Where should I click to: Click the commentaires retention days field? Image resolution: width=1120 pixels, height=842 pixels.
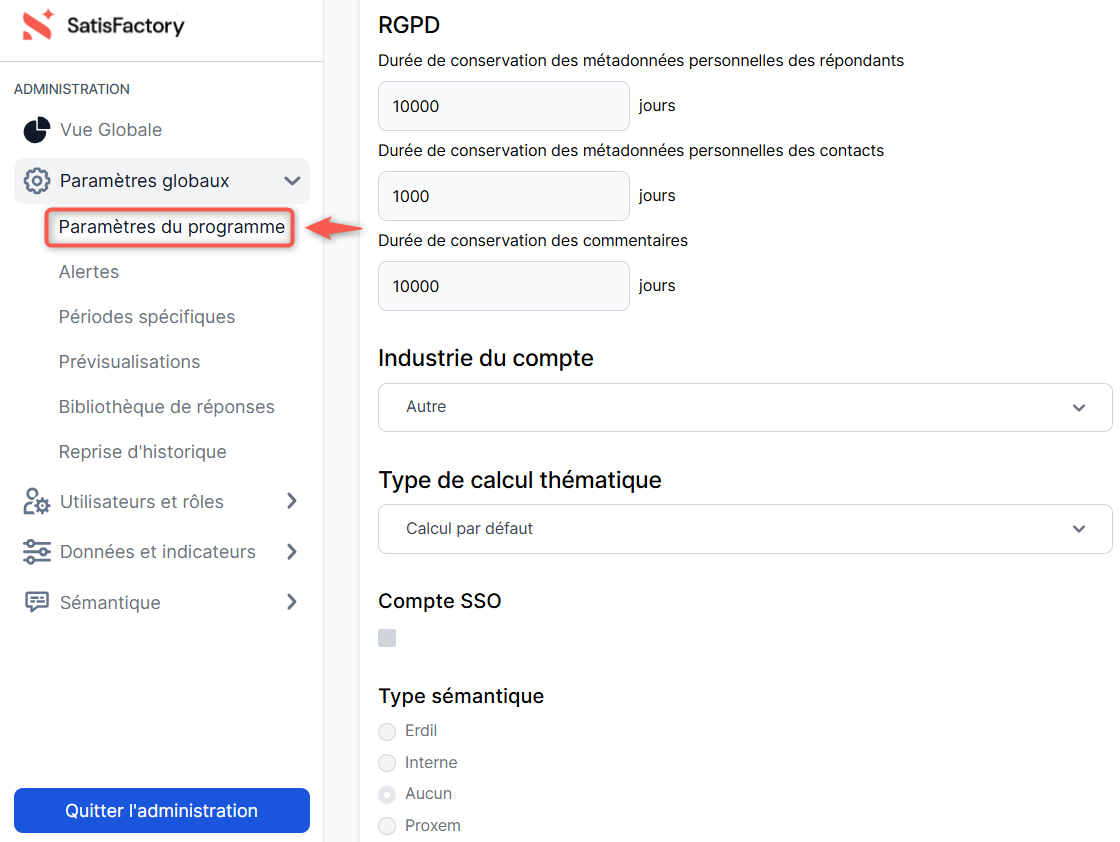click(x=503, y=286)
